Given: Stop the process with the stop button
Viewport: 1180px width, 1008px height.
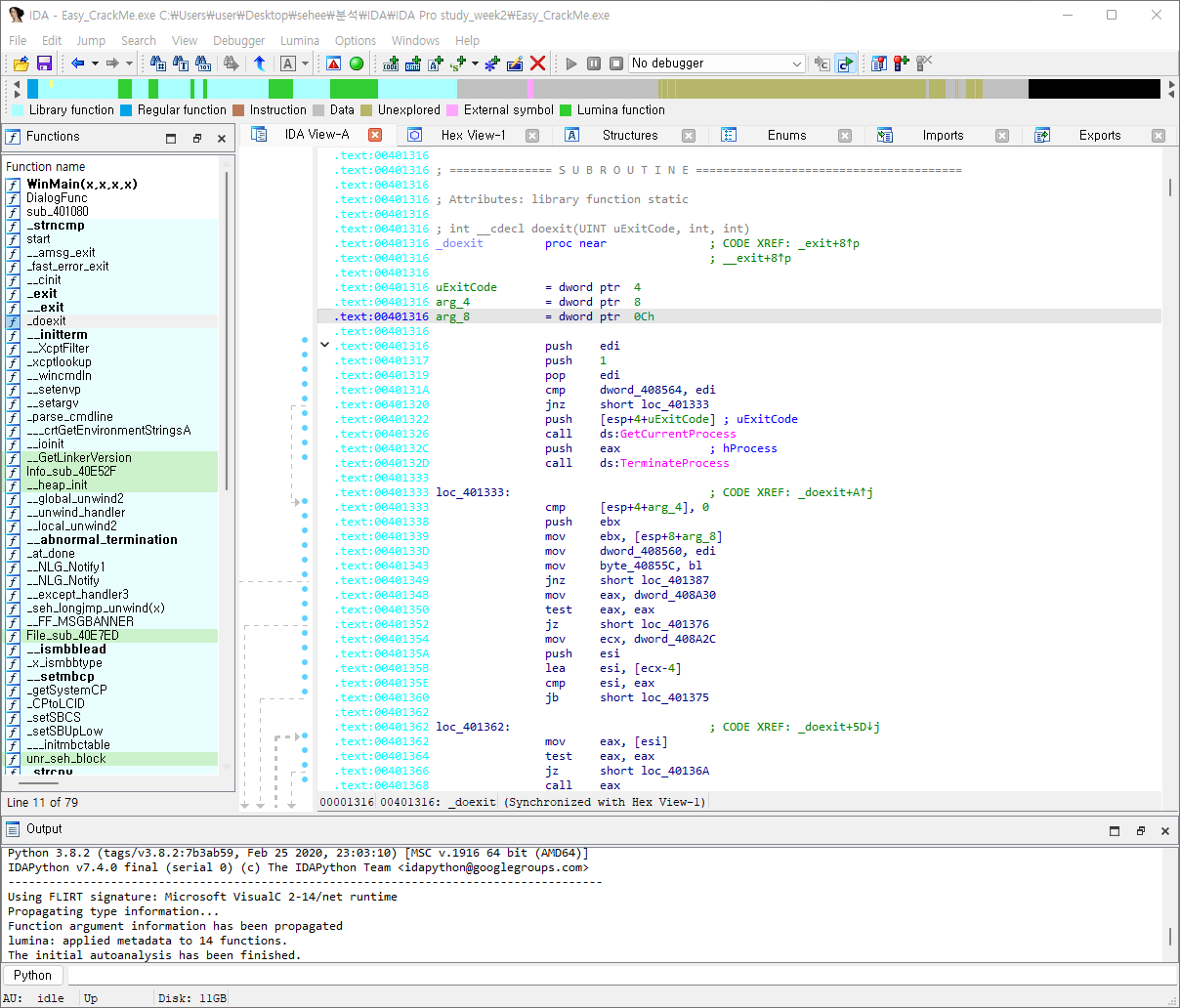Looking at the screenshot, I should pyautogui.click(x=616, y=63).
